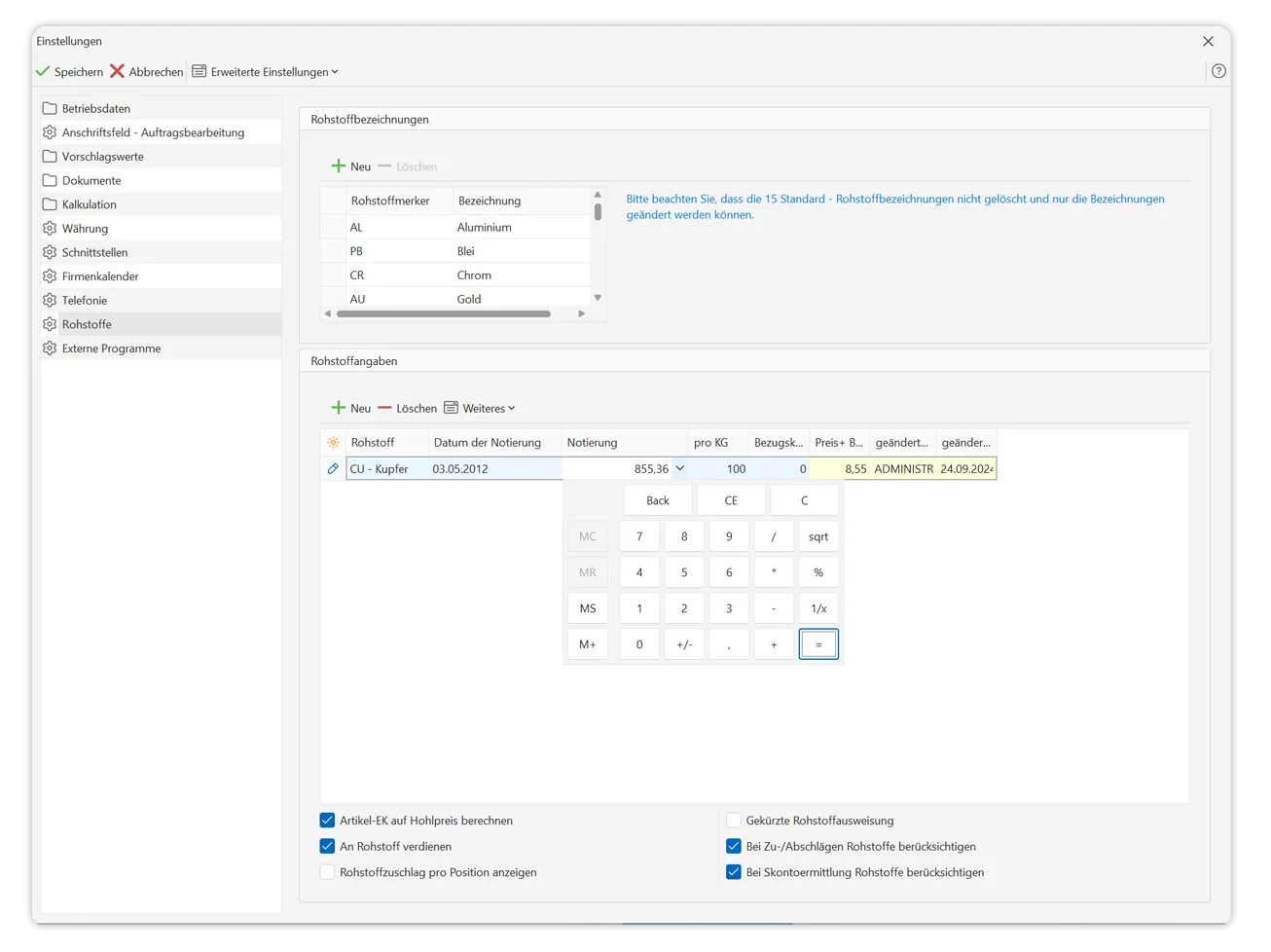Click the horizontal scrollbar of Rohstoffbezeichnungen table
The width and height of the screenshot is (1271, 952).
[x=444, y=313]
